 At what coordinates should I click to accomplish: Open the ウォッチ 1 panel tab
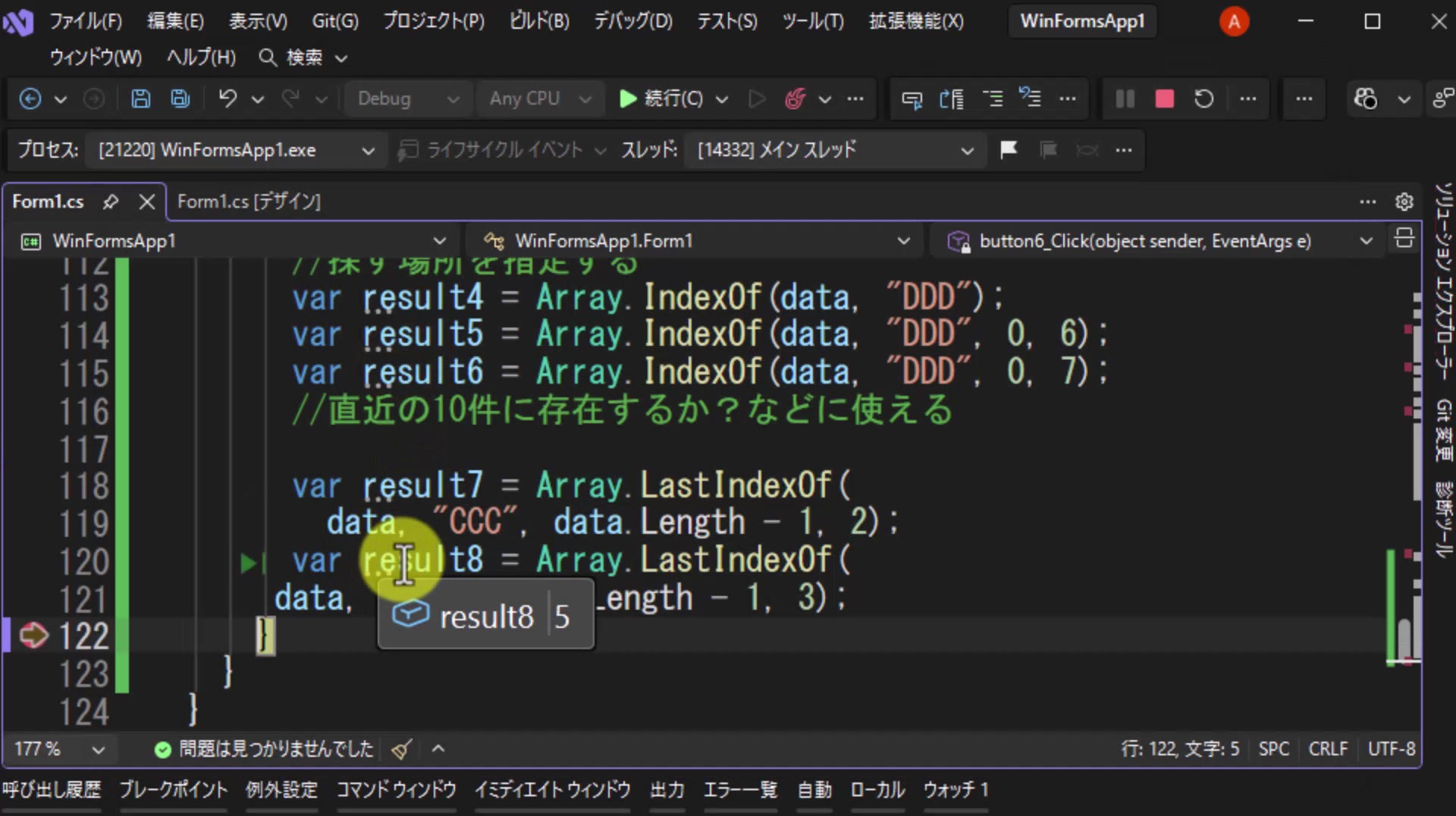click(x=955, y=790)
